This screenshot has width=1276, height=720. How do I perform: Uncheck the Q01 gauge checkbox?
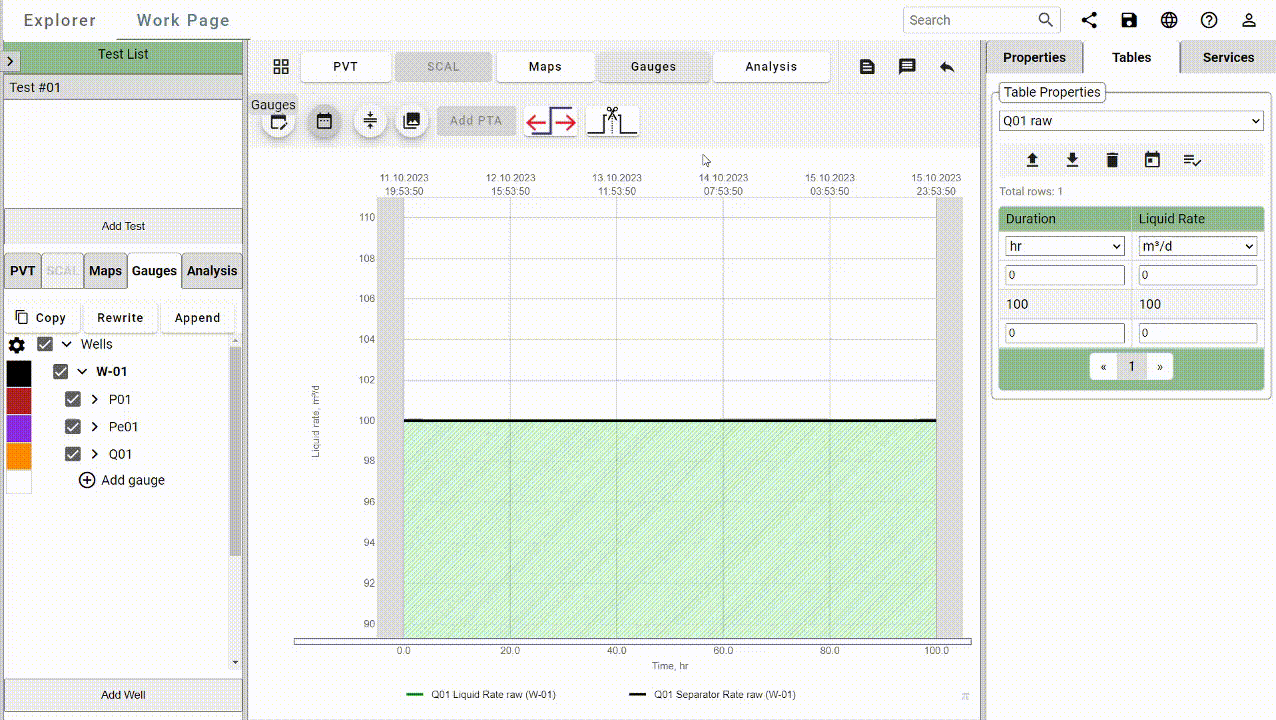73,454
